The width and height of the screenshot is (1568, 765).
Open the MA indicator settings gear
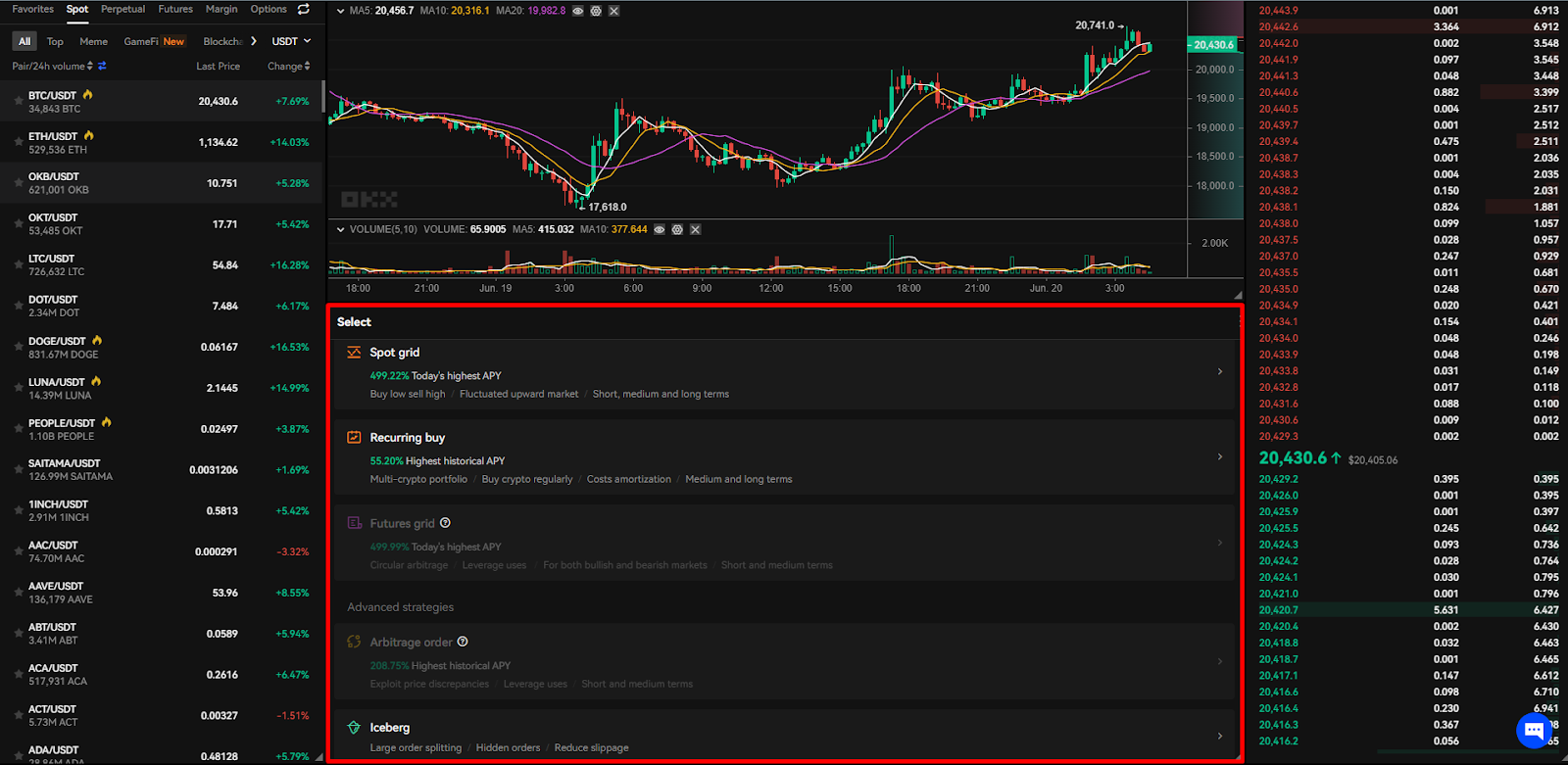(596, 11)
